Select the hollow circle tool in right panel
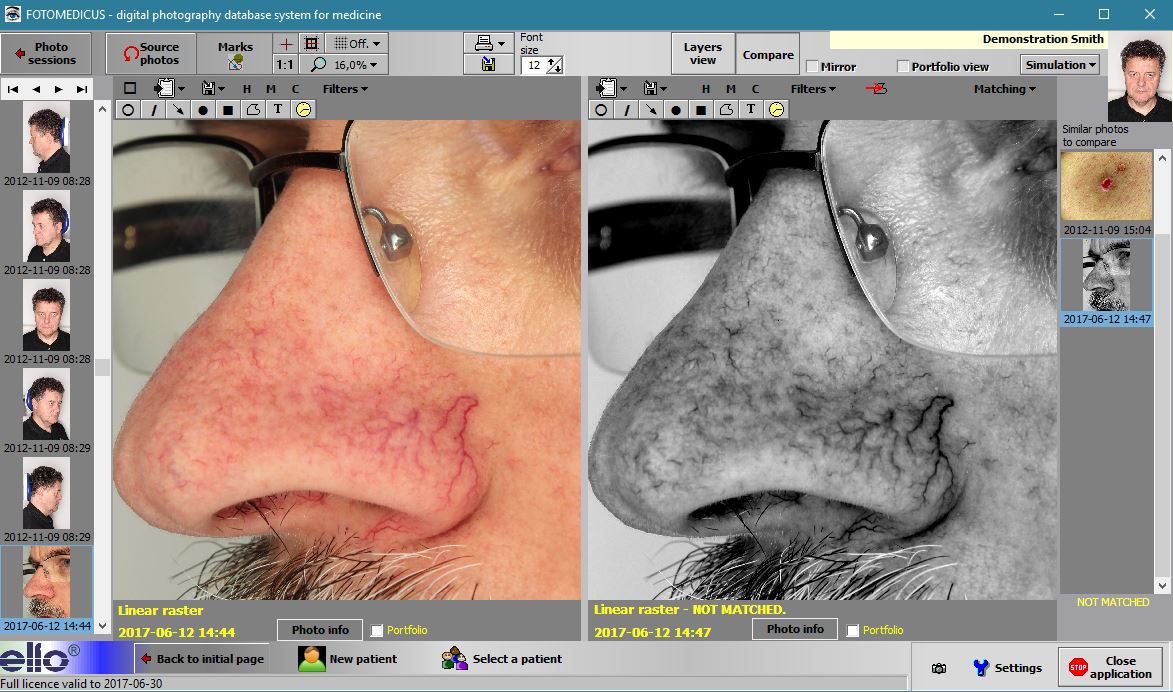This screenshot has height=692, width=1173. 601,110
